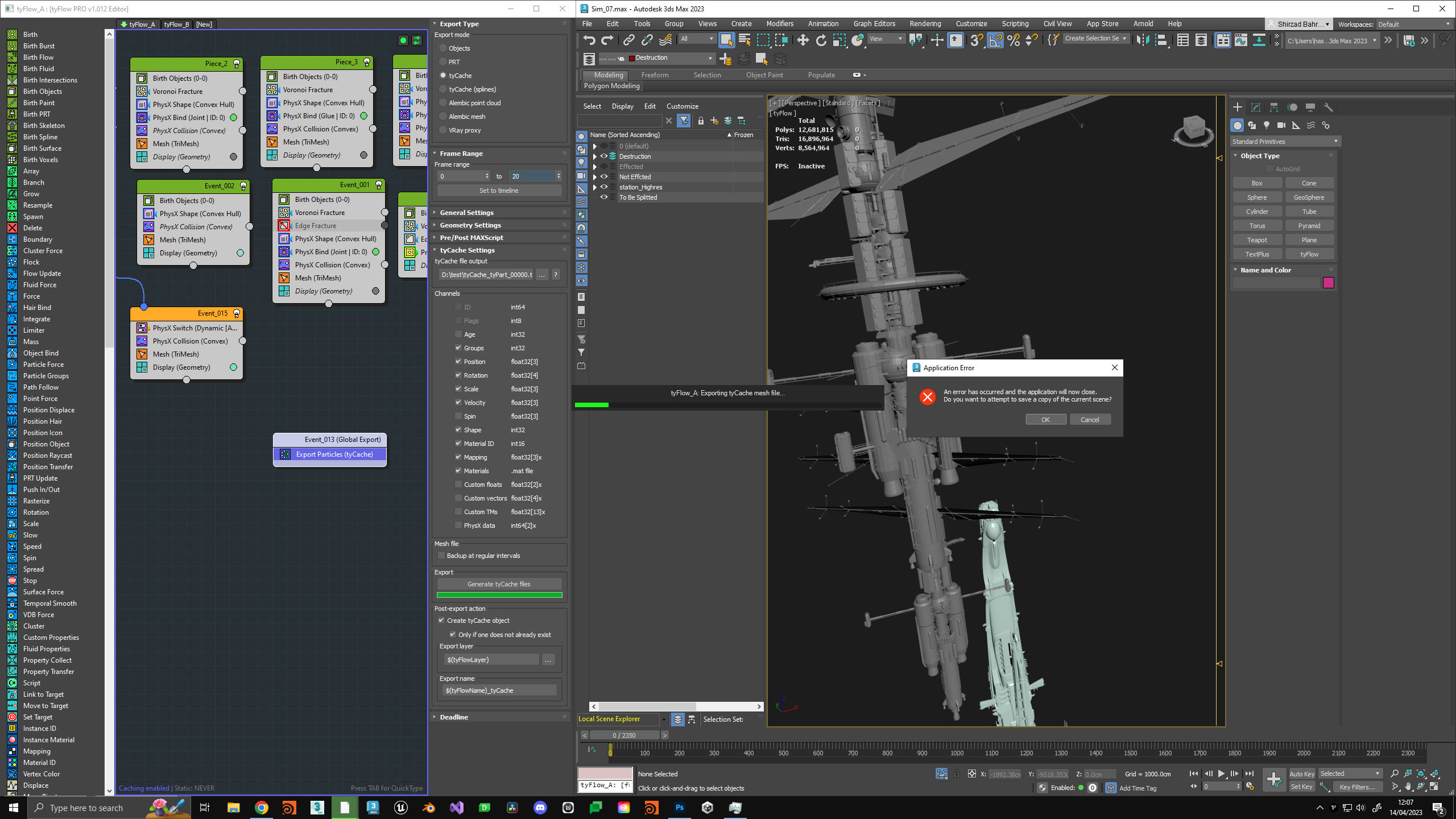Check Backup at regular intervals
1456x819 pixels.
tap(441, 556)
